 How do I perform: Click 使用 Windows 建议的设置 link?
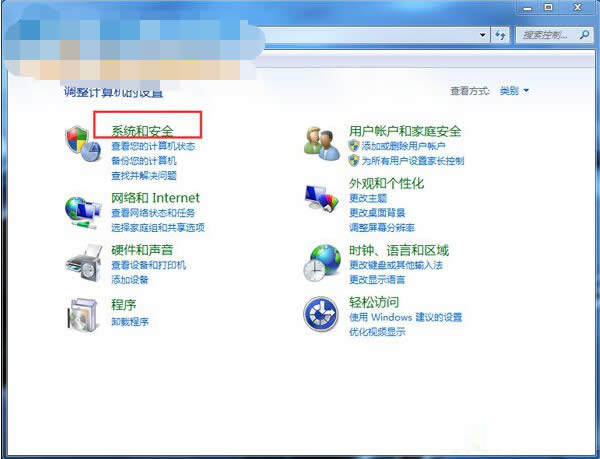406,317
